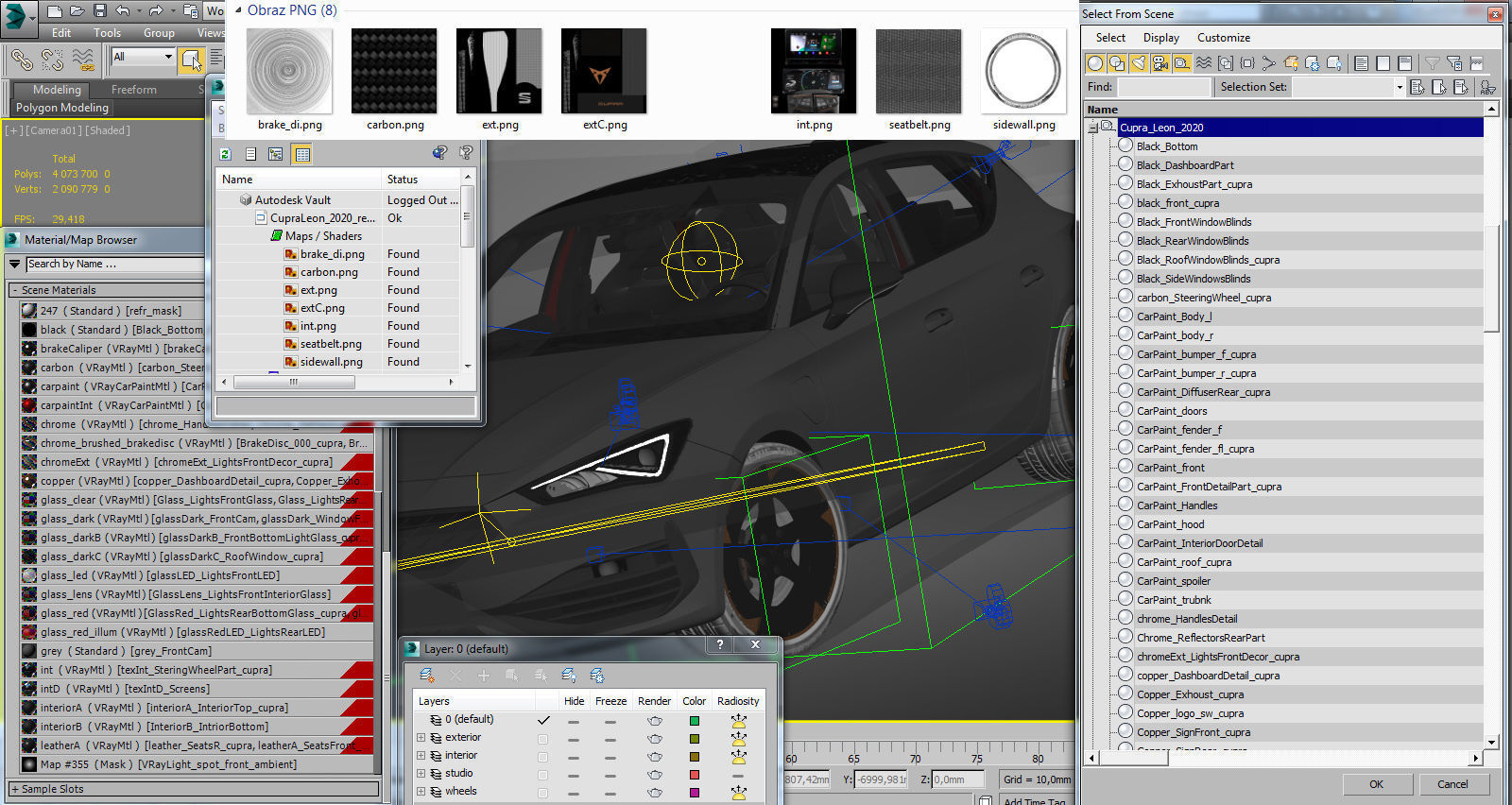Toggle Freeze for the interior layer
The height and width of the screenshot is (805, 1512).
pyautogui.click(x=610, y=757)
